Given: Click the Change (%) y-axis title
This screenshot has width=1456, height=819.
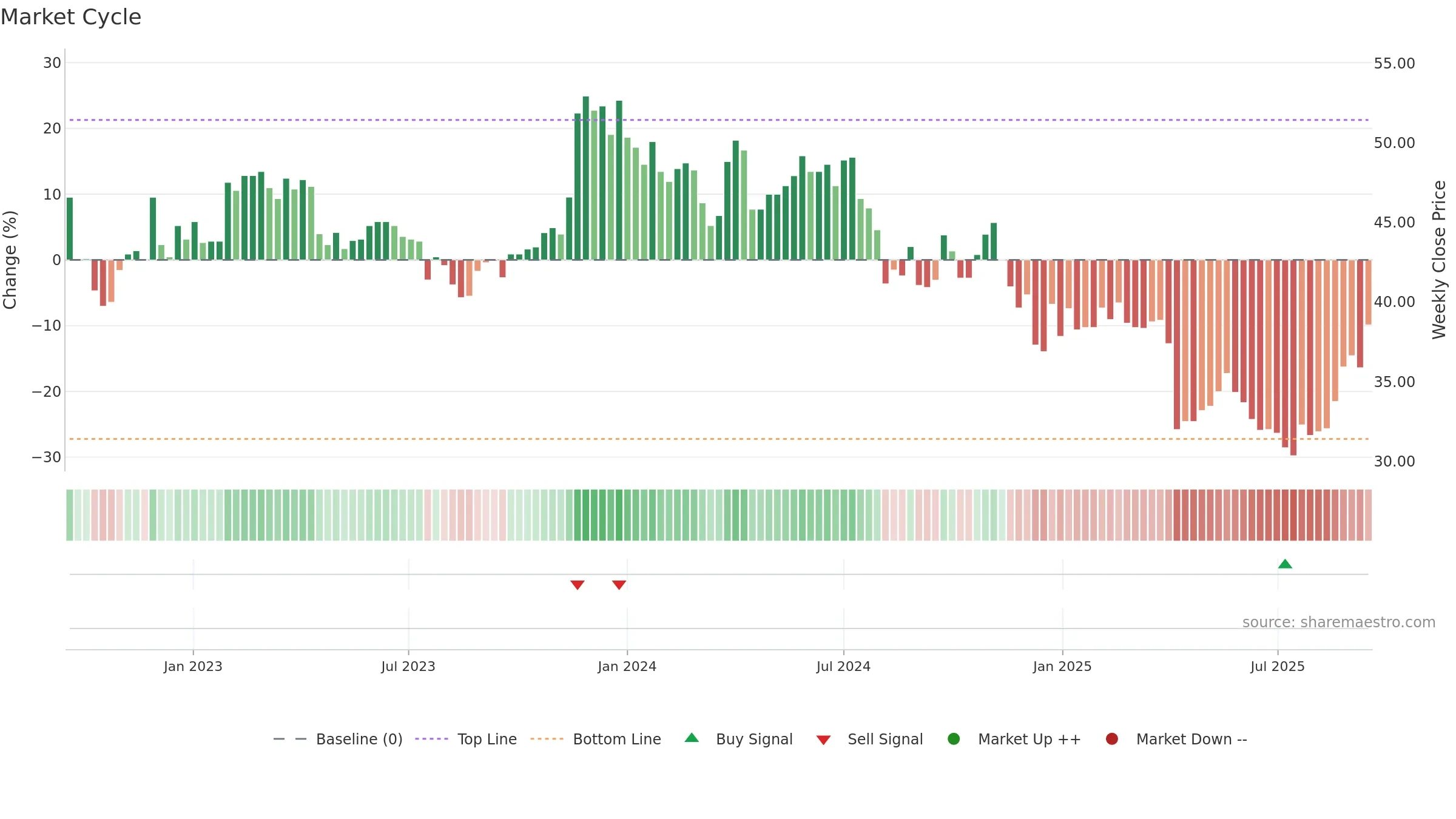Looking at the screenshot, I should pyautogui.click(x=10, y=260).
